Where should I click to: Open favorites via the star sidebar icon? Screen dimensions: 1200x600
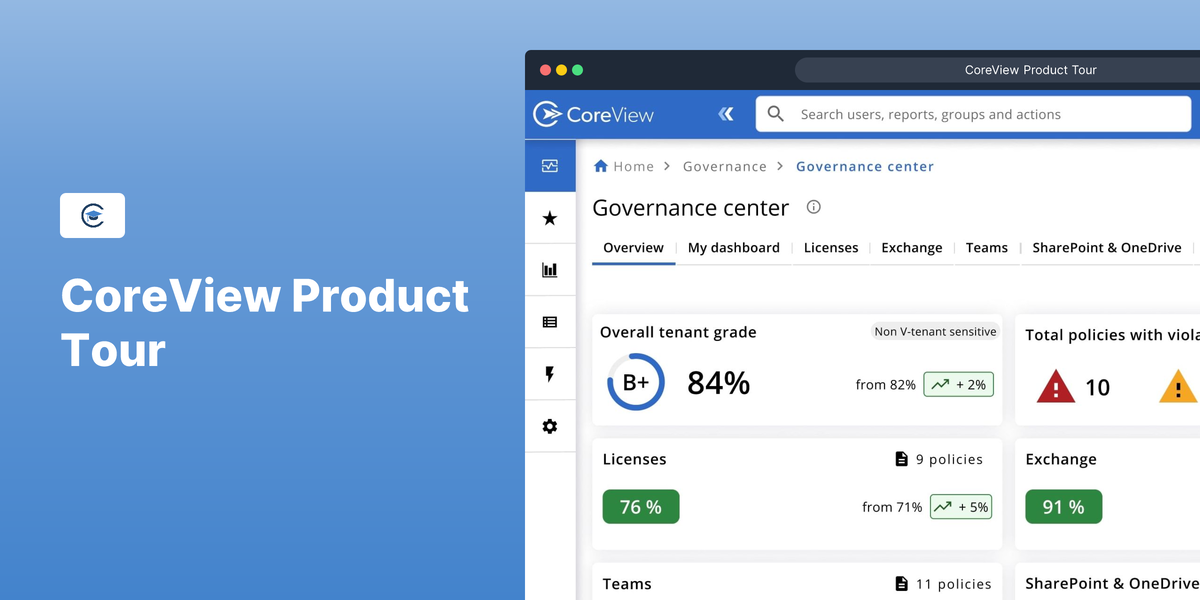click(550, 217)
